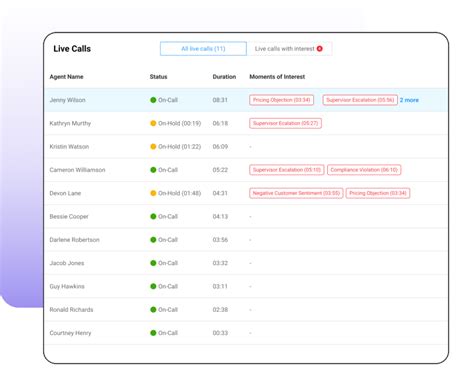474x370 pixels.
Task: Click the Agent Name column header
Action: pyautogui.click(x=66, y=77)
